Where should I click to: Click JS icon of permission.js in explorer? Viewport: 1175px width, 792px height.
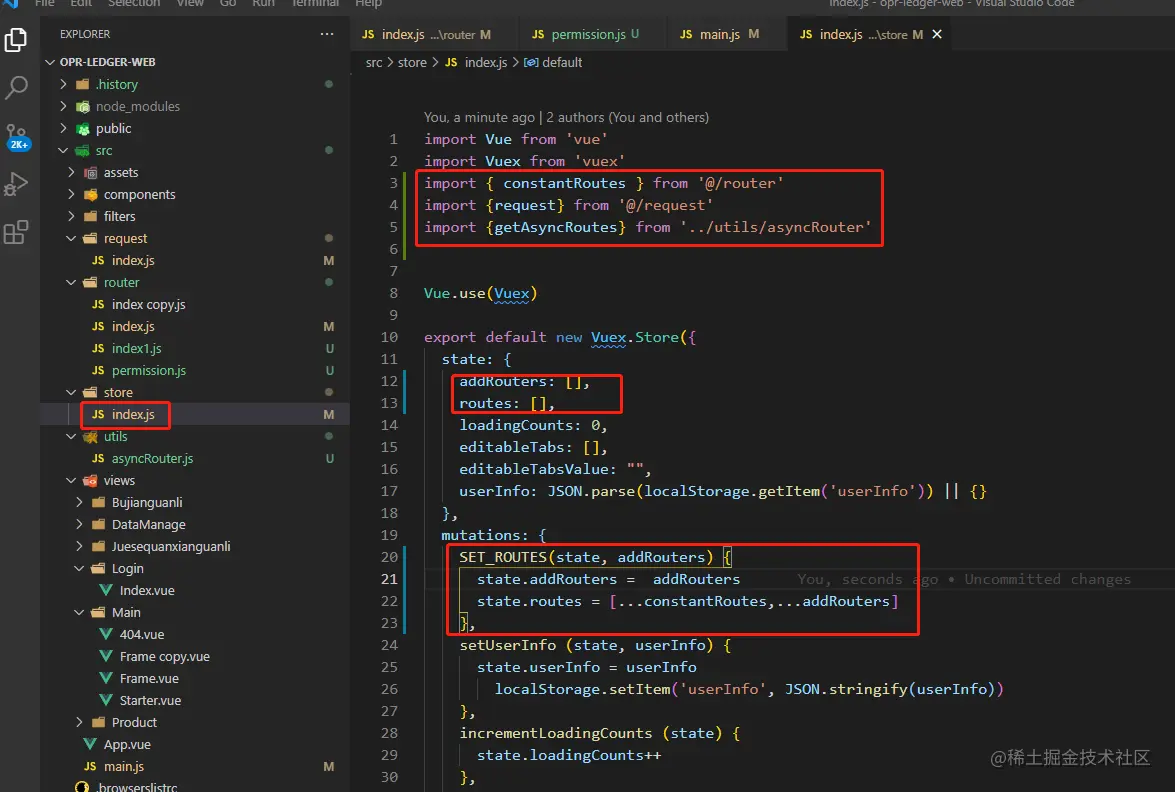pyautogui.click(x=98, y=371)
